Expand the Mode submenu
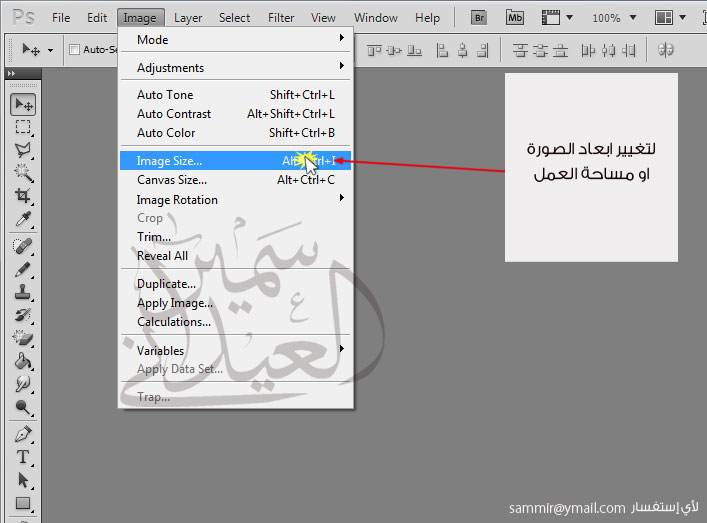Viewport: 707px width, 523px height. click(236, 40)
